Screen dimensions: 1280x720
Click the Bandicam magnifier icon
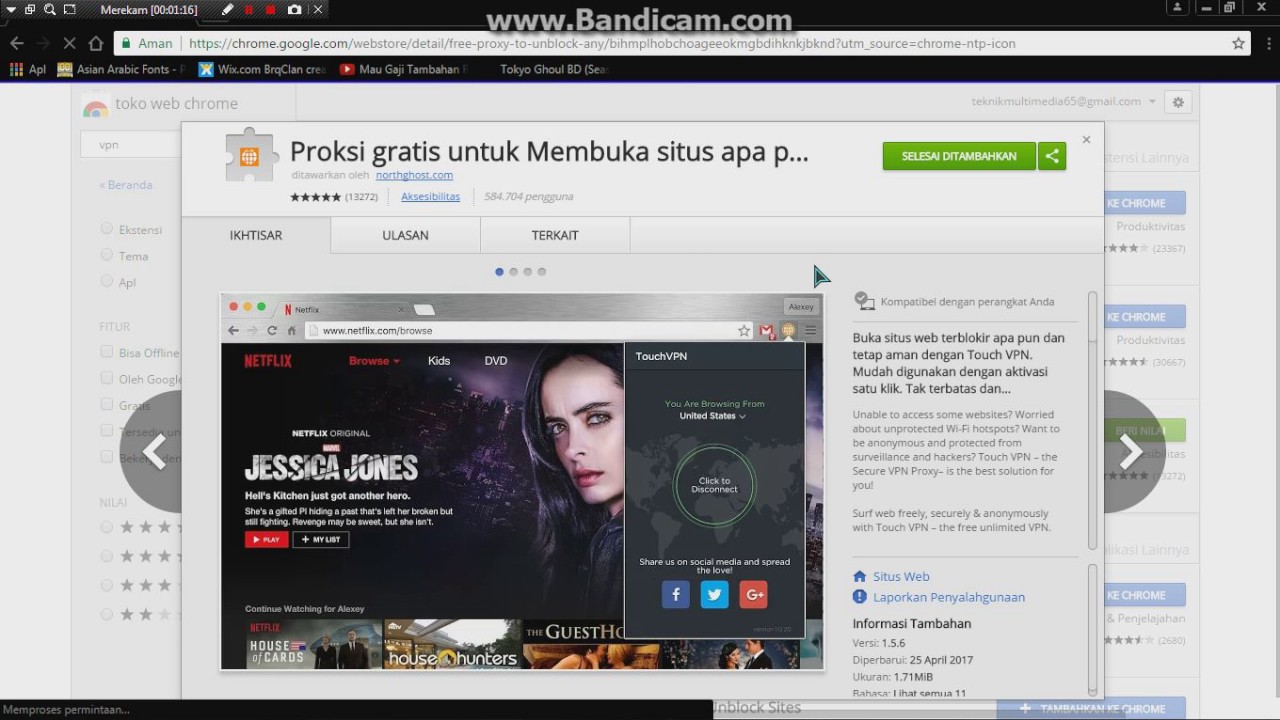pyautogui.click(x=49, y=10)
